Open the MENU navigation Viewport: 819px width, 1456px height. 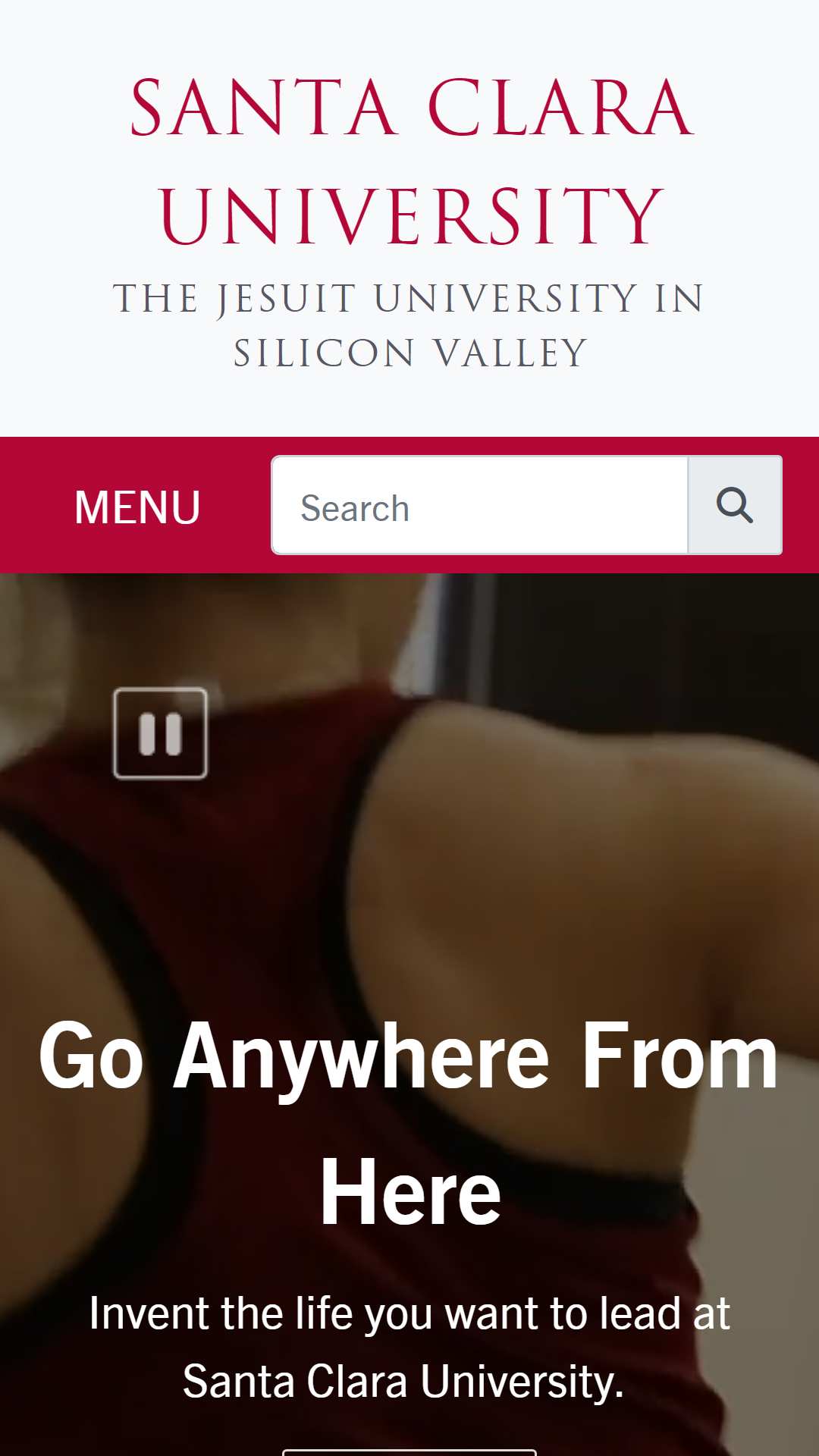point(137,507)
